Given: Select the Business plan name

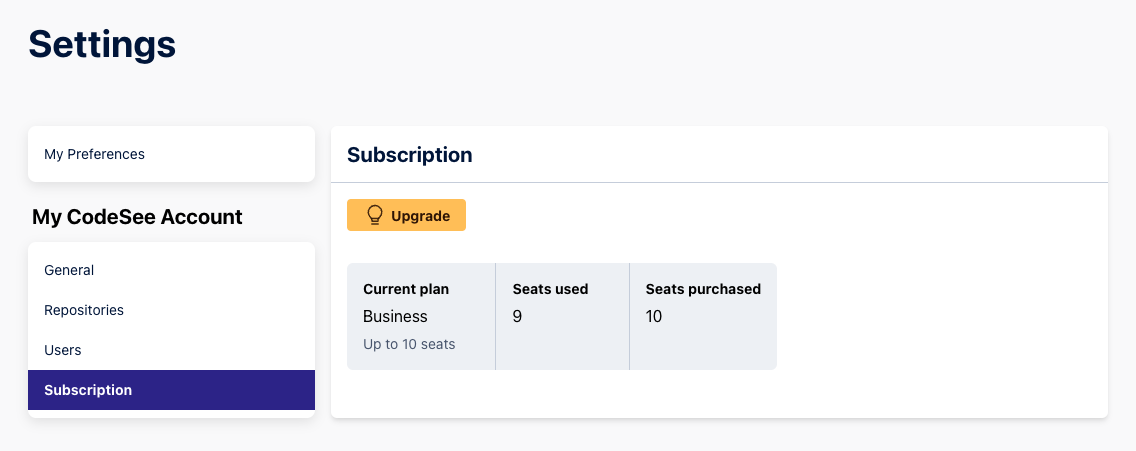Looking at the screenshot, I should tap(395, 316).
